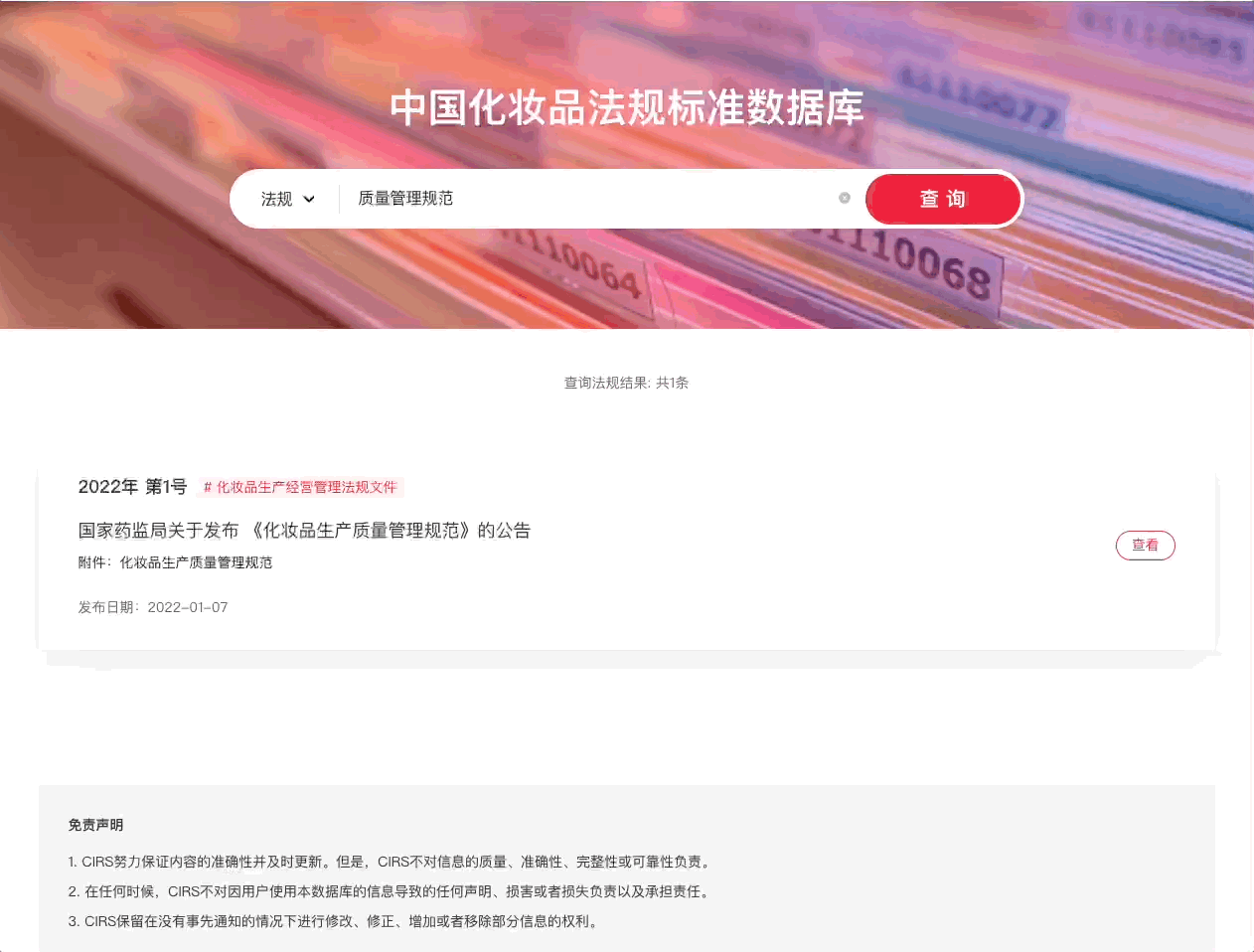The image size is (1254, 952).
Task: Click the 查看 button on the result
Action: 1145,546
